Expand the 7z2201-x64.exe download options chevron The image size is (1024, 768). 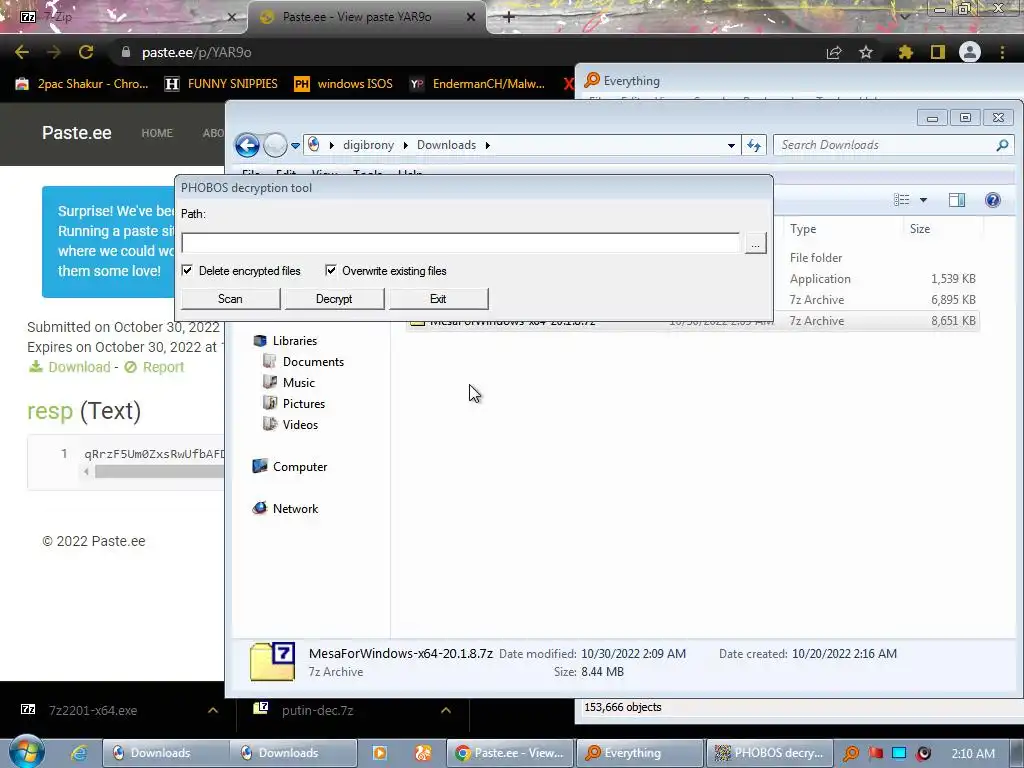(213, 710)
